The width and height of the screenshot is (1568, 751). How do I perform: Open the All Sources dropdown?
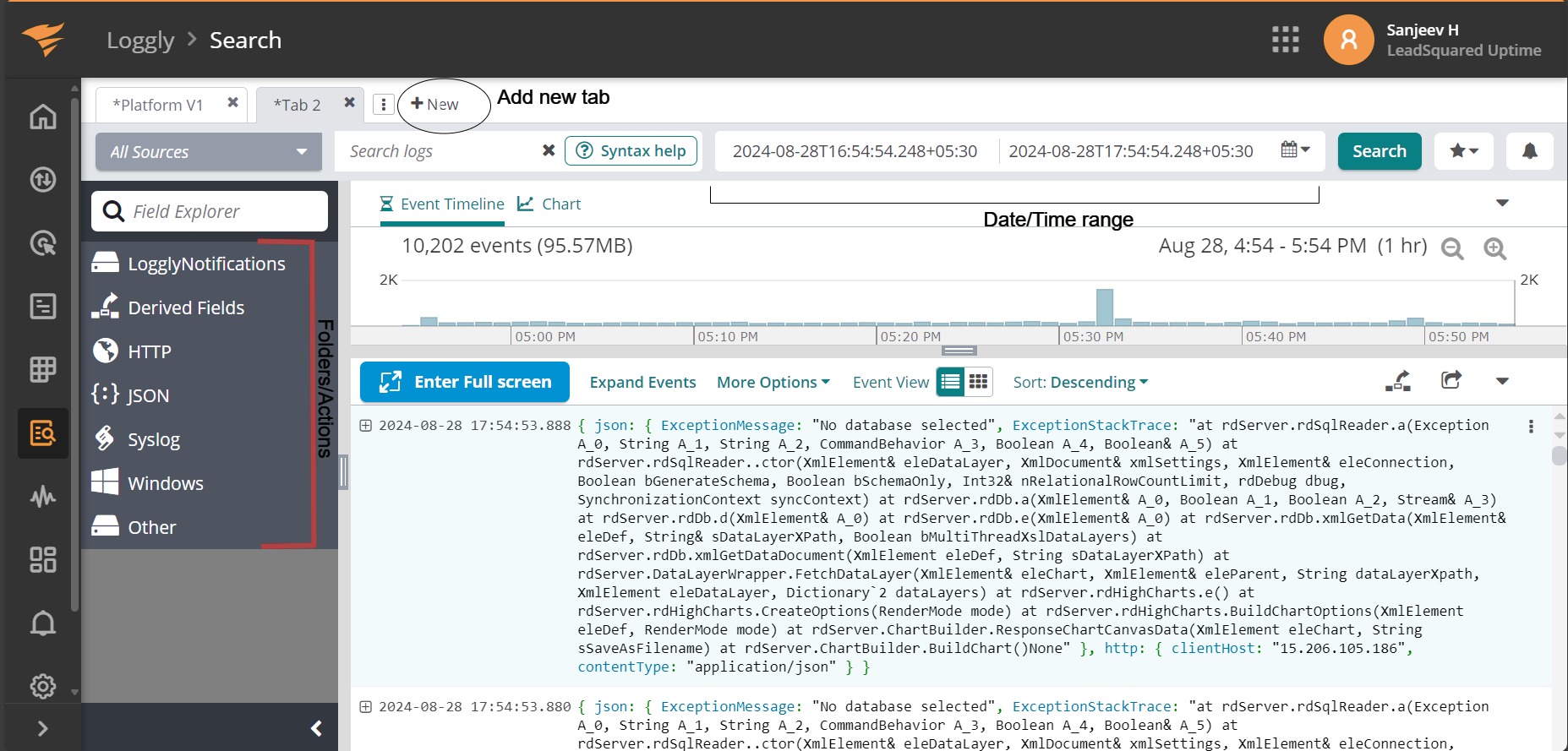[209, 152]
